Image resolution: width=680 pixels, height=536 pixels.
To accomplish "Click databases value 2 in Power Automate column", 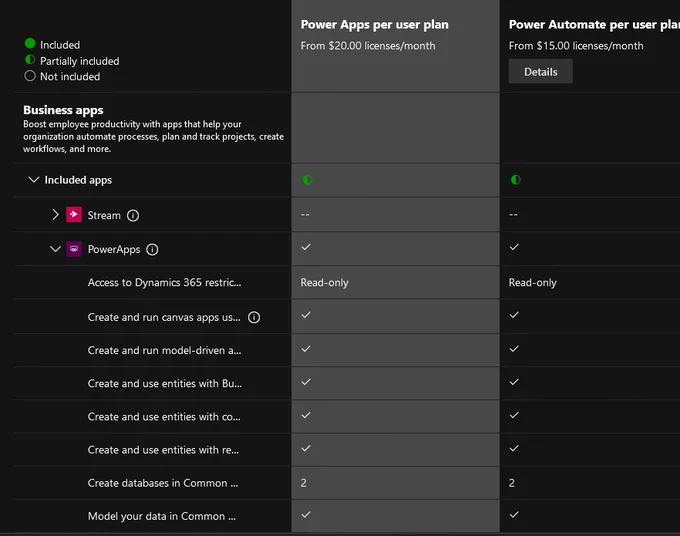I will pos(512,483).
